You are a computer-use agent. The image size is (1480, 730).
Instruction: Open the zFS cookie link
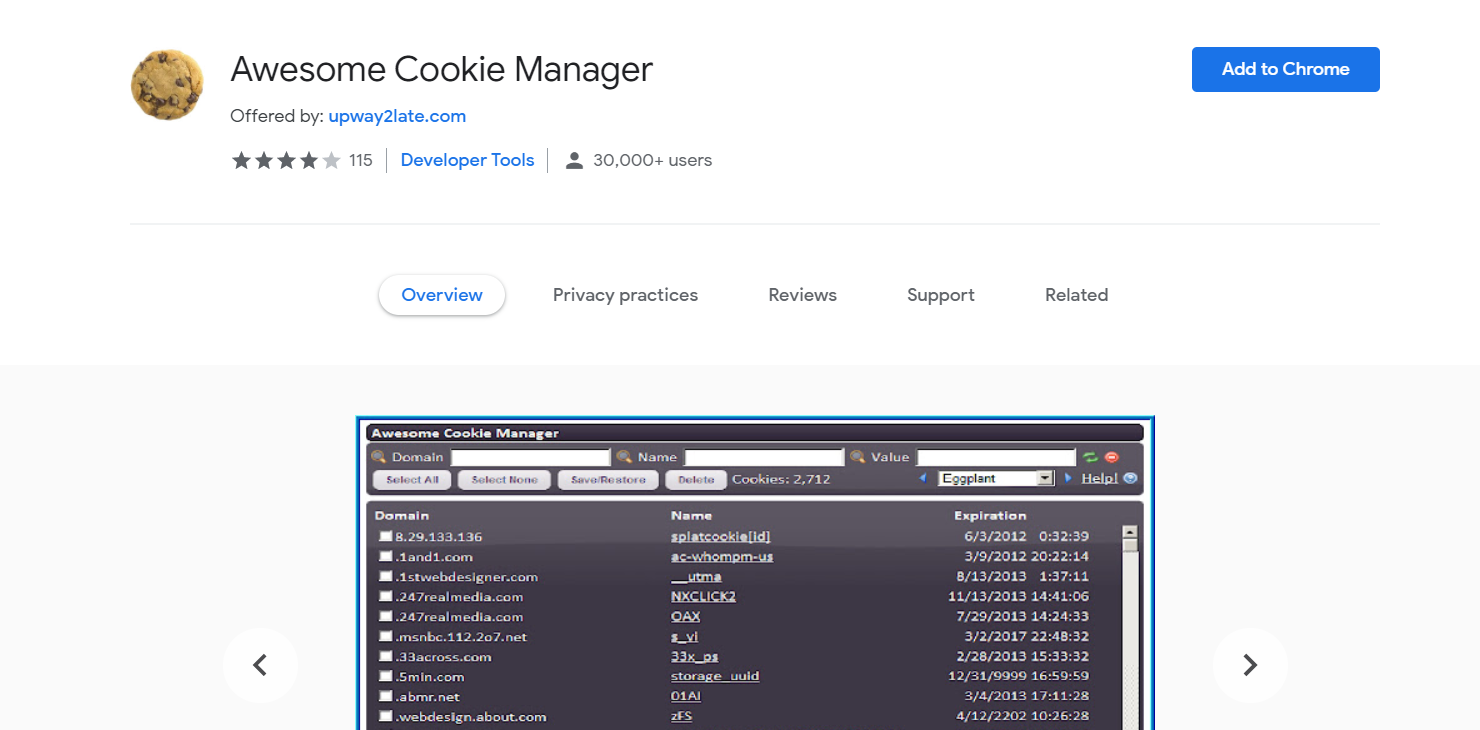tap(681, 717)
